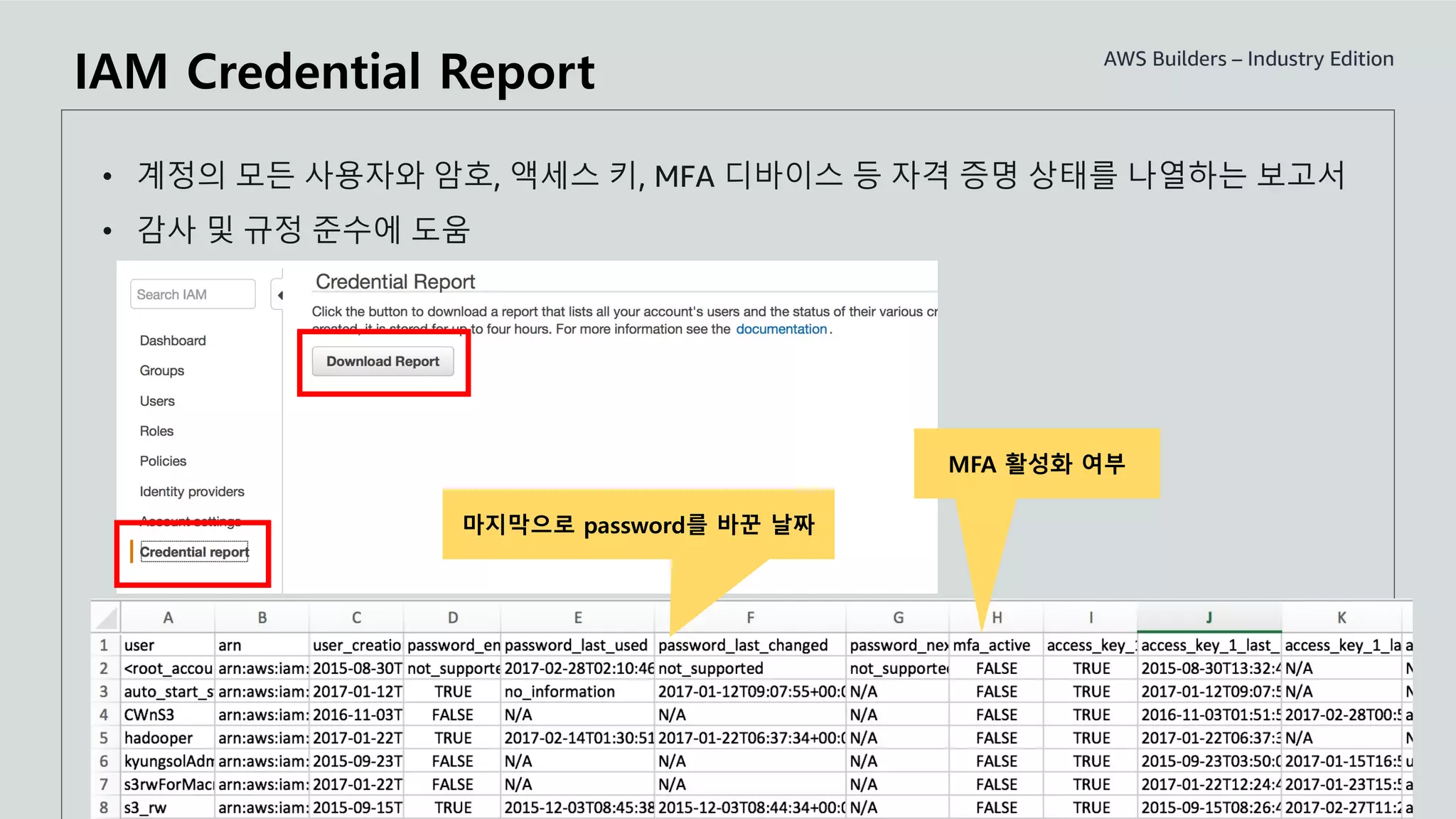
Task: Click cell '2017-01-22T06:37:34+00:0'
Action: (x=751, y=738)
